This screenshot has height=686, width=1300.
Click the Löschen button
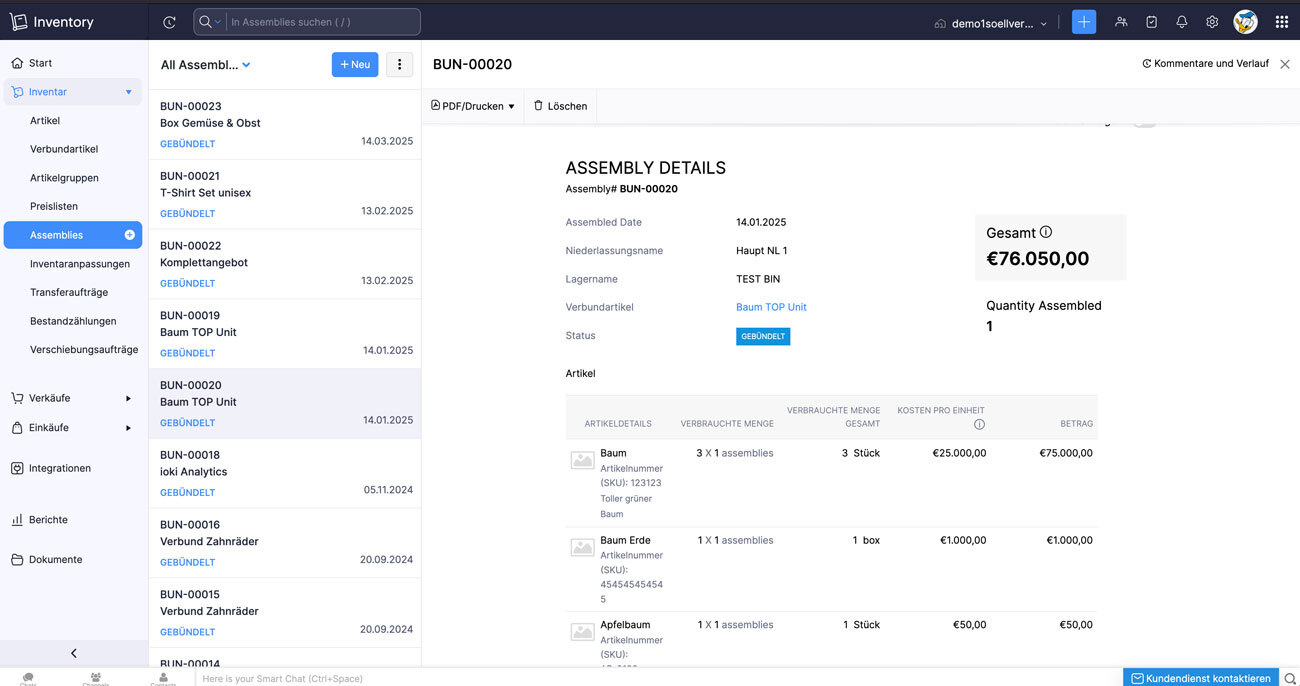[560, 106]
